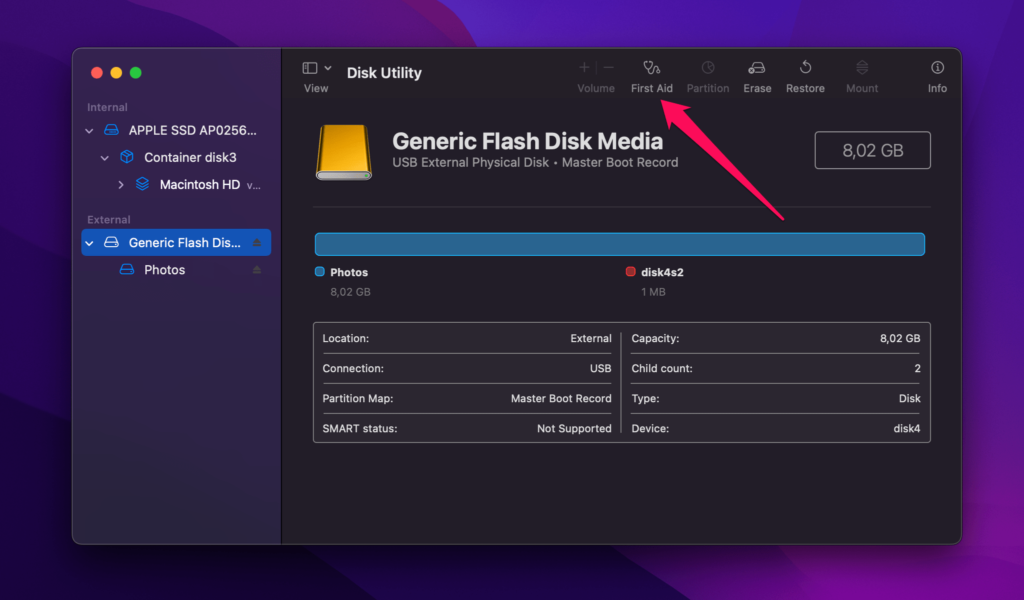Viewport: 1024px width, 600px height.
Task: Click the Erase toolbar icon
Action: click(x=757, y=68)
